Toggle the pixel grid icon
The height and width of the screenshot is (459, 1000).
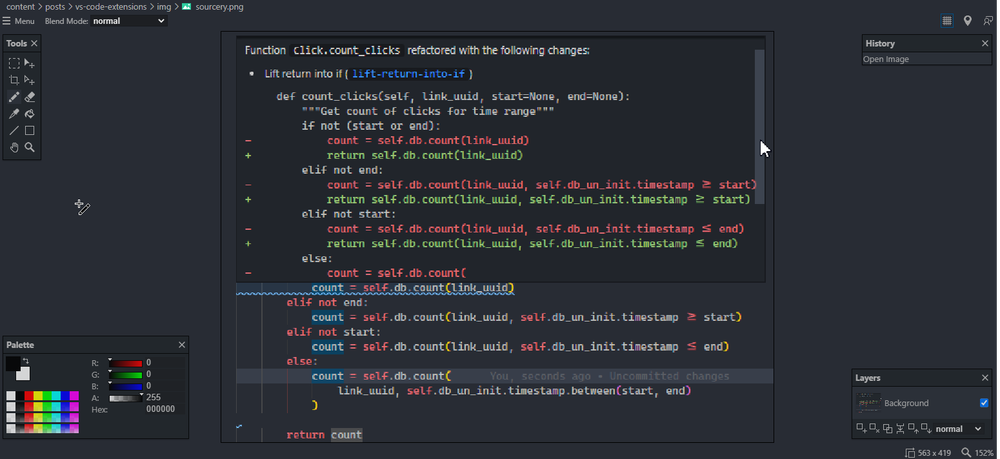point(947,21)
